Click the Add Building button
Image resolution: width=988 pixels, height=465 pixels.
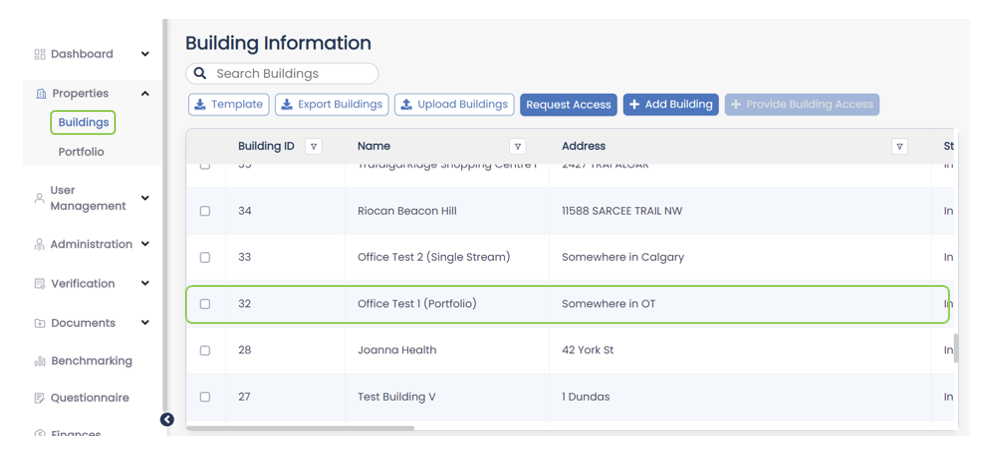coord(670,105)
